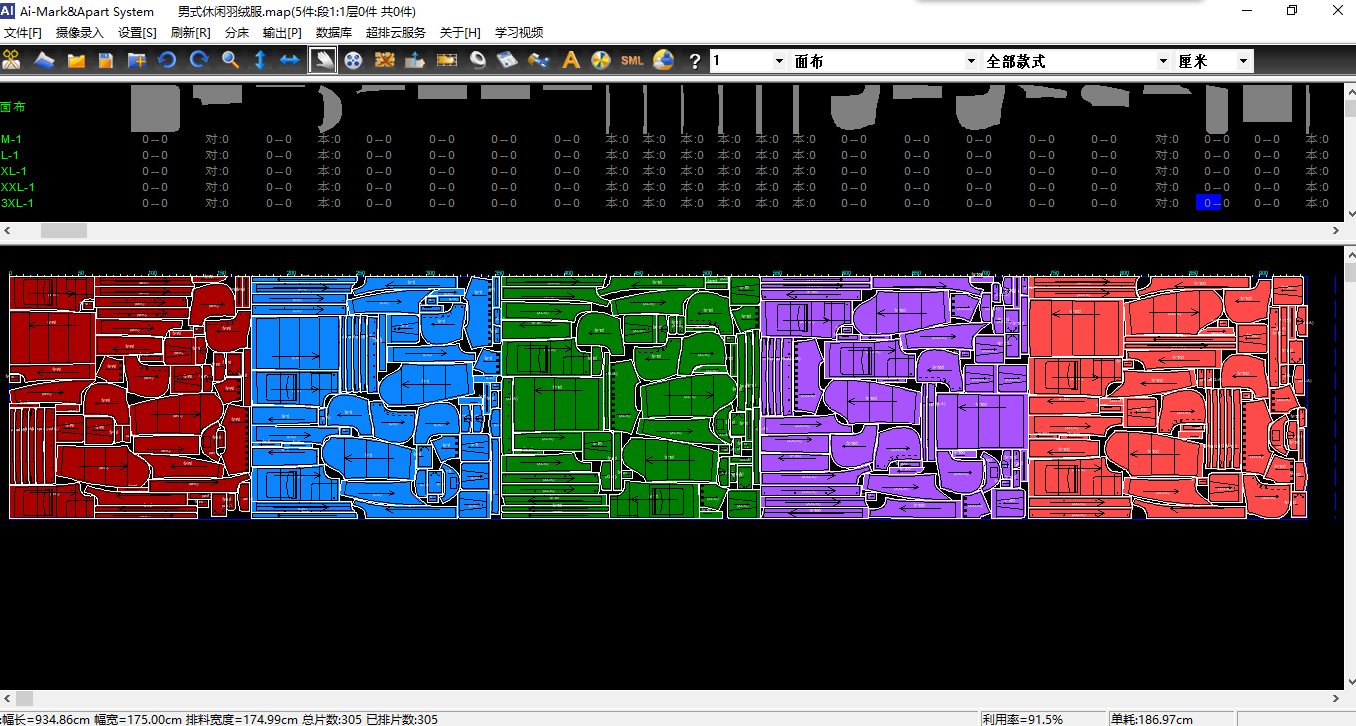Viewport: 1356px width, 726px height.
Task: Expand the dropdown showing value 1
Action: click(x=780, y=61)
